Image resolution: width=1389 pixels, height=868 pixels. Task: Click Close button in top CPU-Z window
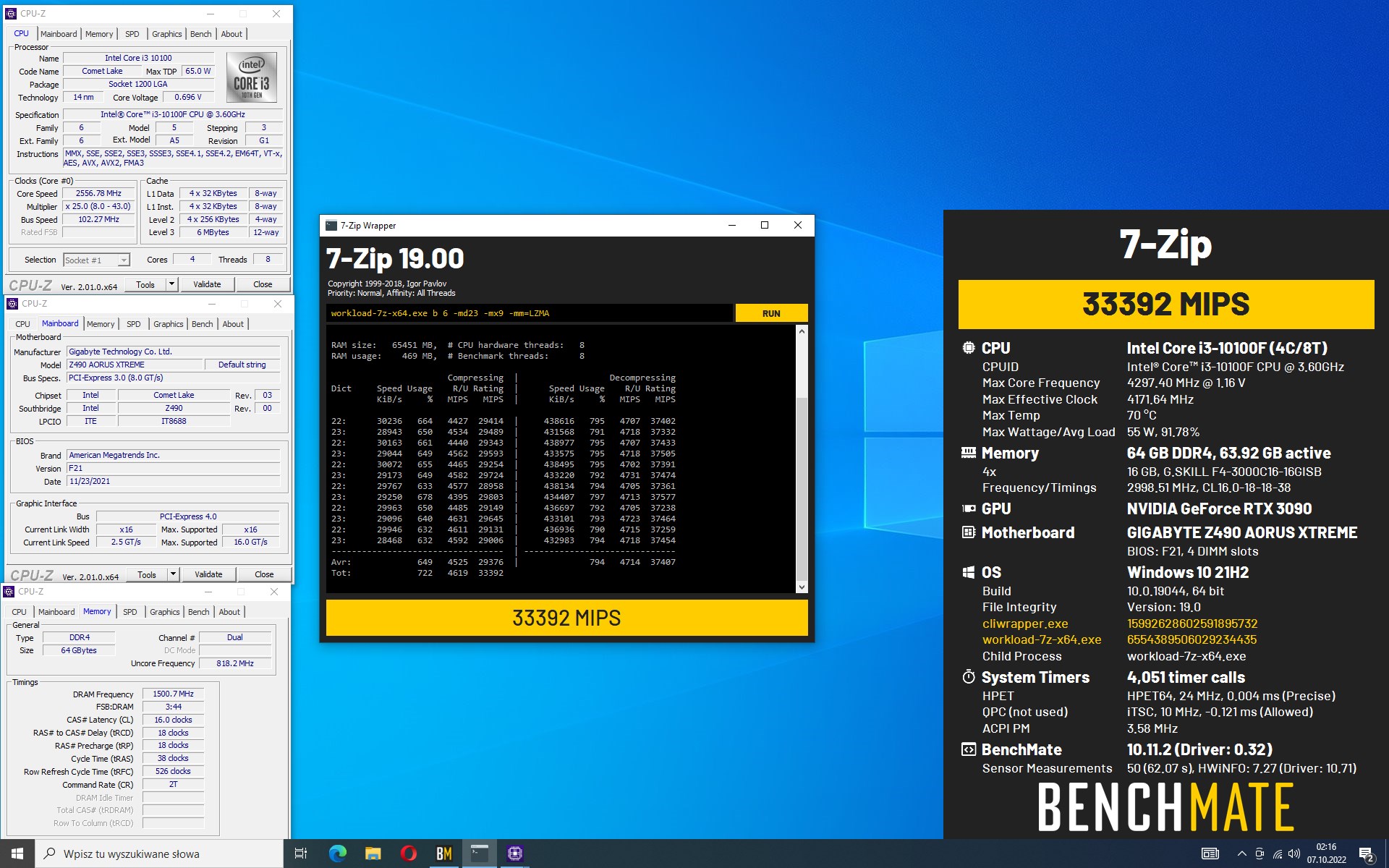point(263,284)
